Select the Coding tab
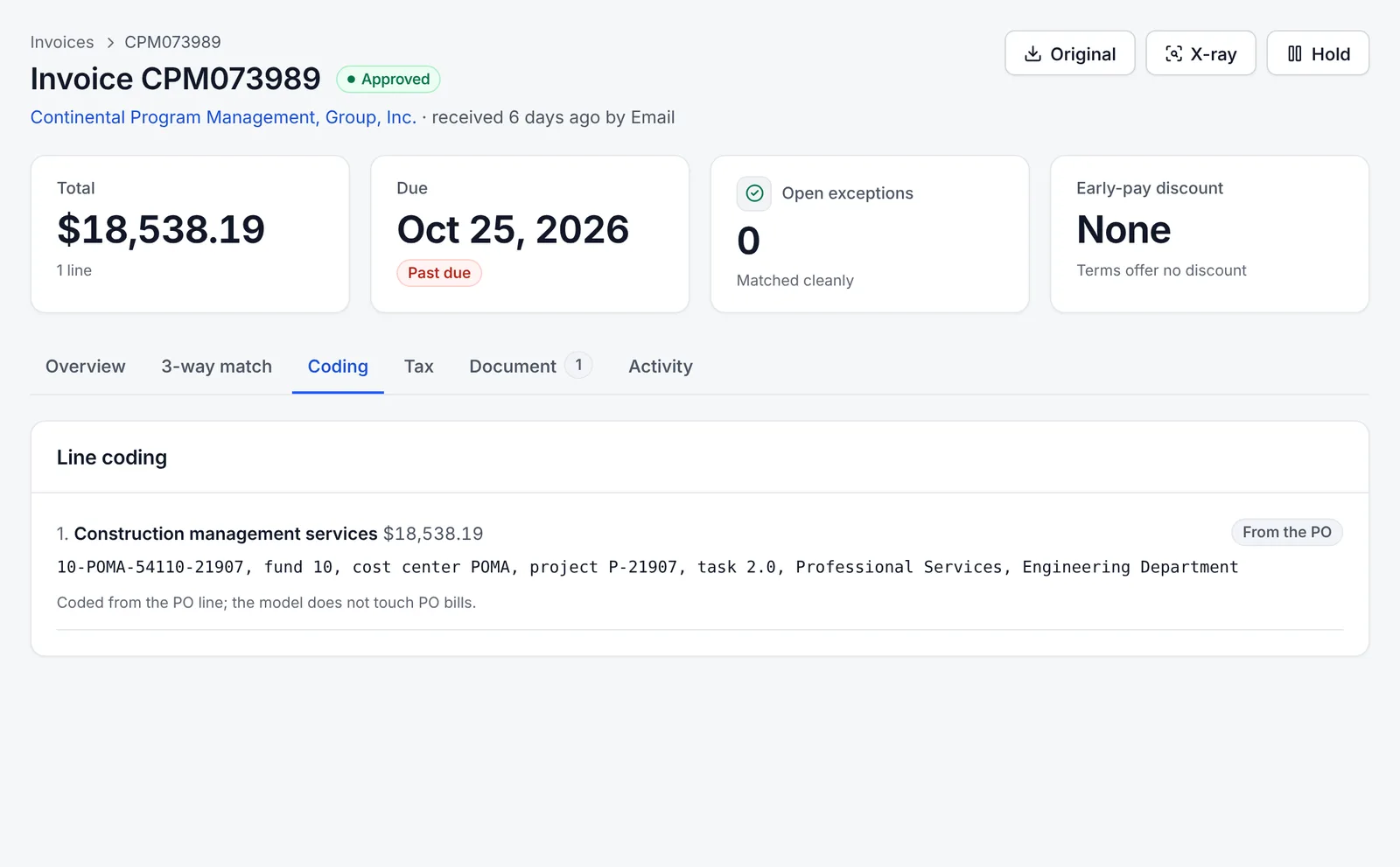 pyautogui.click(x=338, y=367)
